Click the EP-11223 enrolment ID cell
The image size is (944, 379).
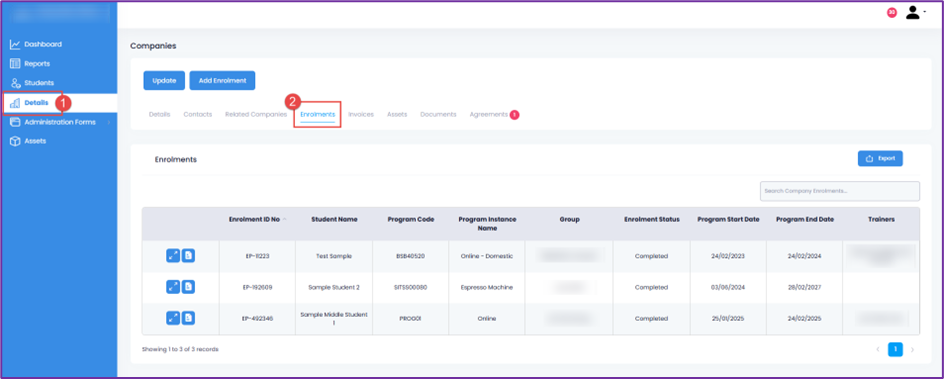(x=257, y=256)
